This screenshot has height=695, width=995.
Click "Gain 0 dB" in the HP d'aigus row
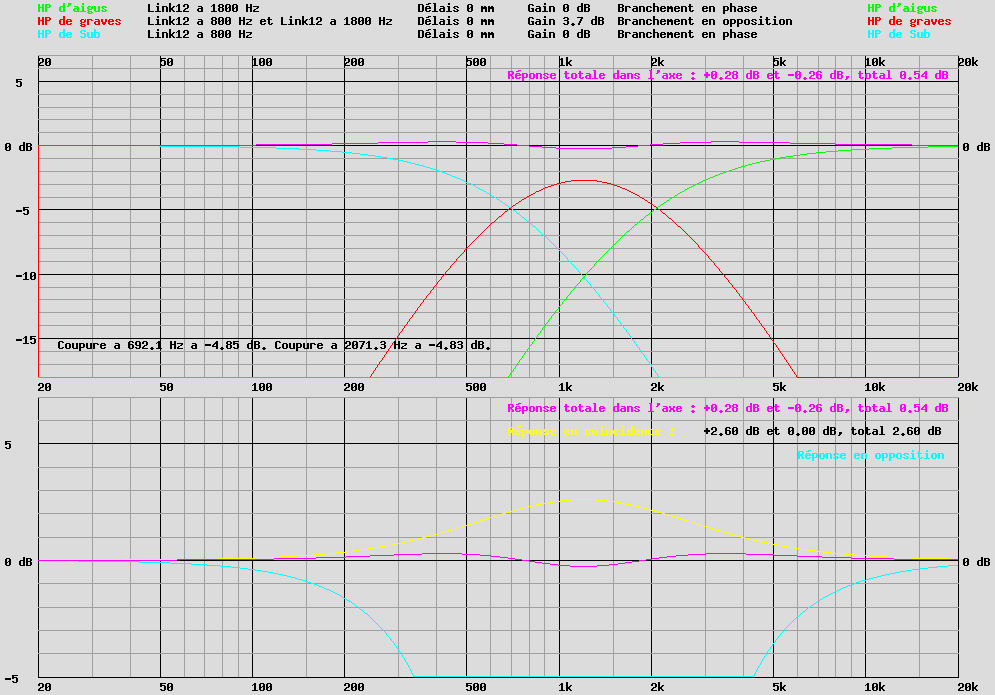(558, 8)
